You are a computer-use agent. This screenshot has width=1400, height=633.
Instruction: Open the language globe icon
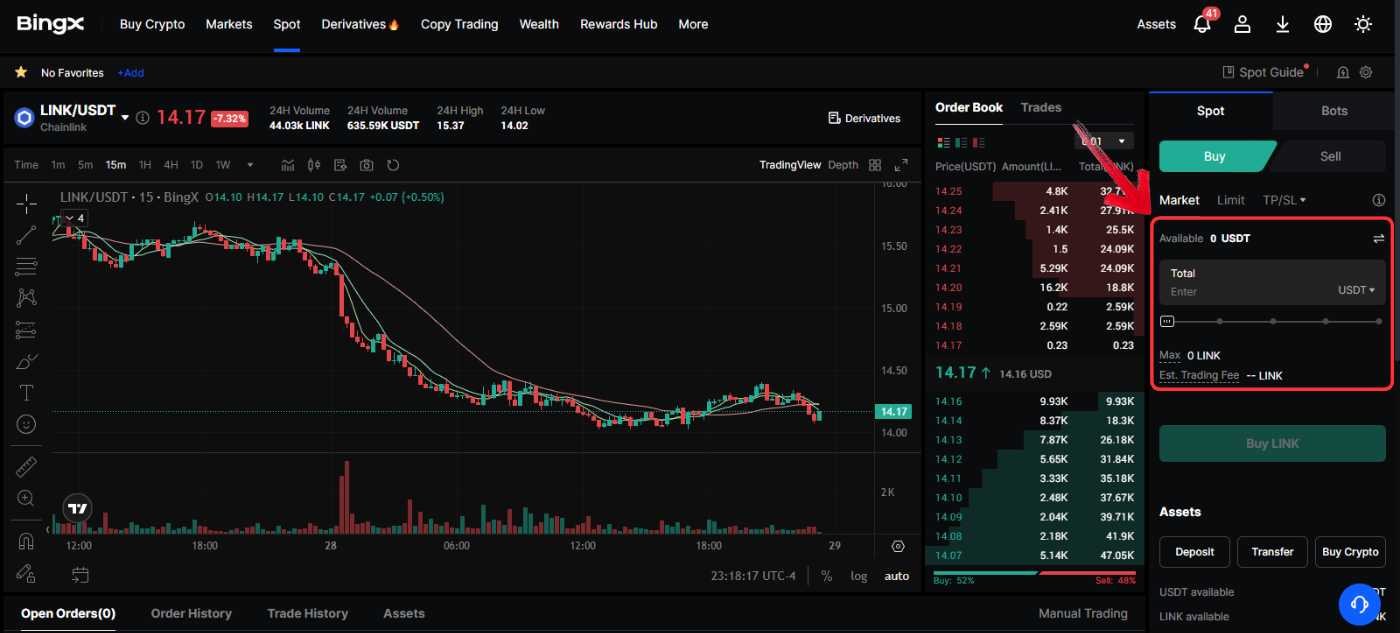click(x=1323, y=24)
